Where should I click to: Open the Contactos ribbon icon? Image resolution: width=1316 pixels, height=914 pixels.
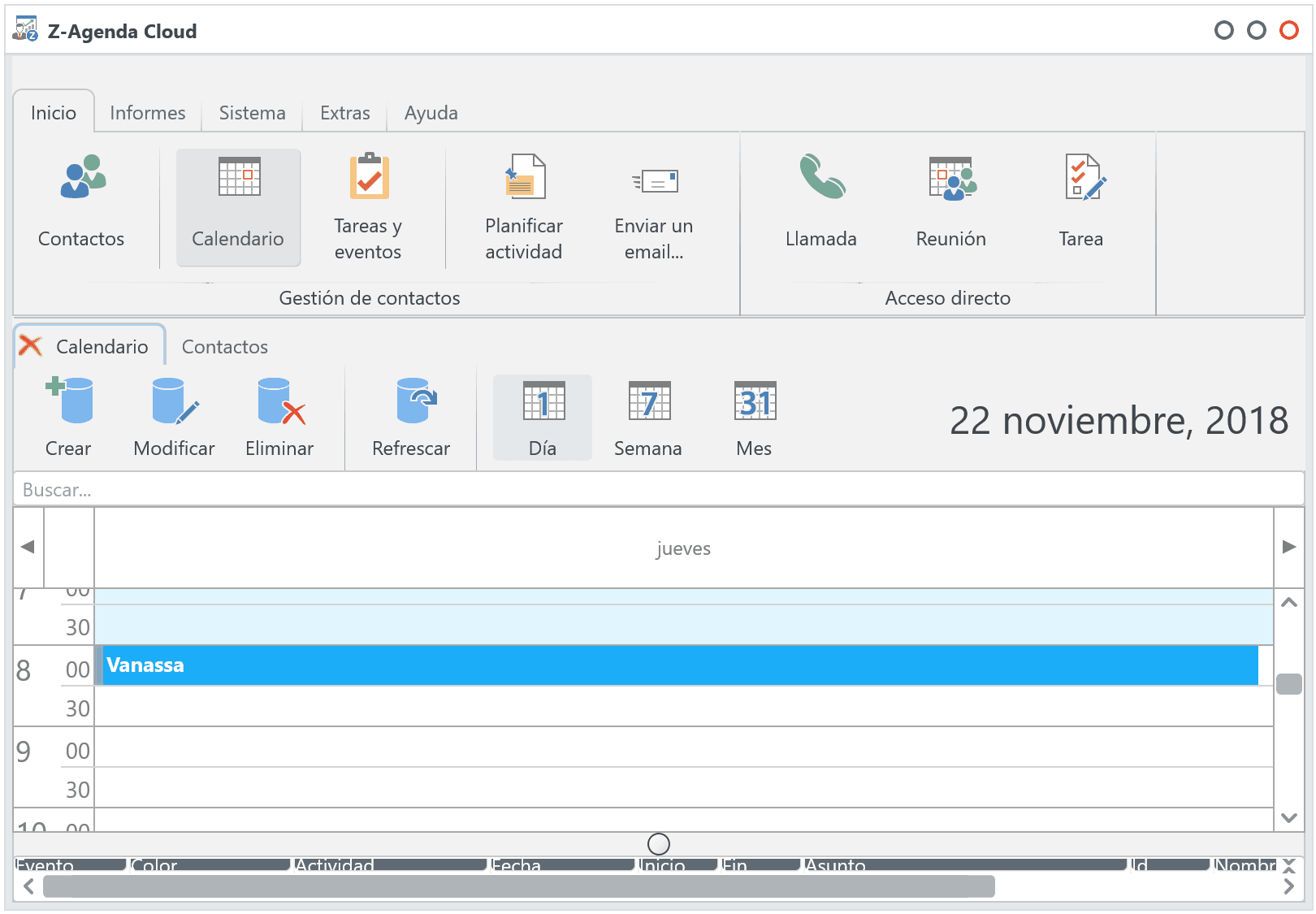click(81, 178)
